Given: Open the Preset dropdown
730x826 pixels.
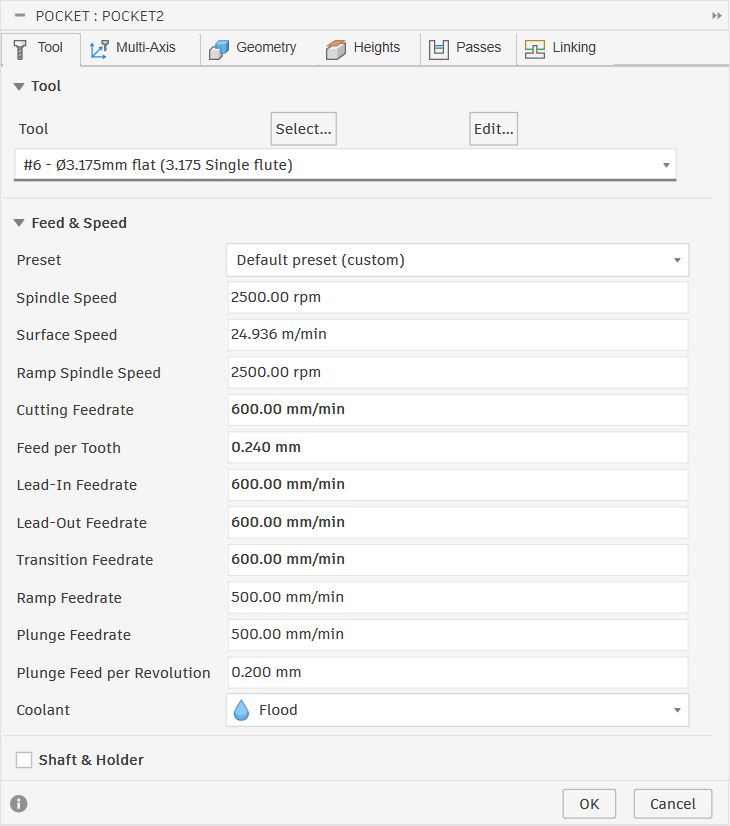Looking at the screenshot, I should pos(457,260).
